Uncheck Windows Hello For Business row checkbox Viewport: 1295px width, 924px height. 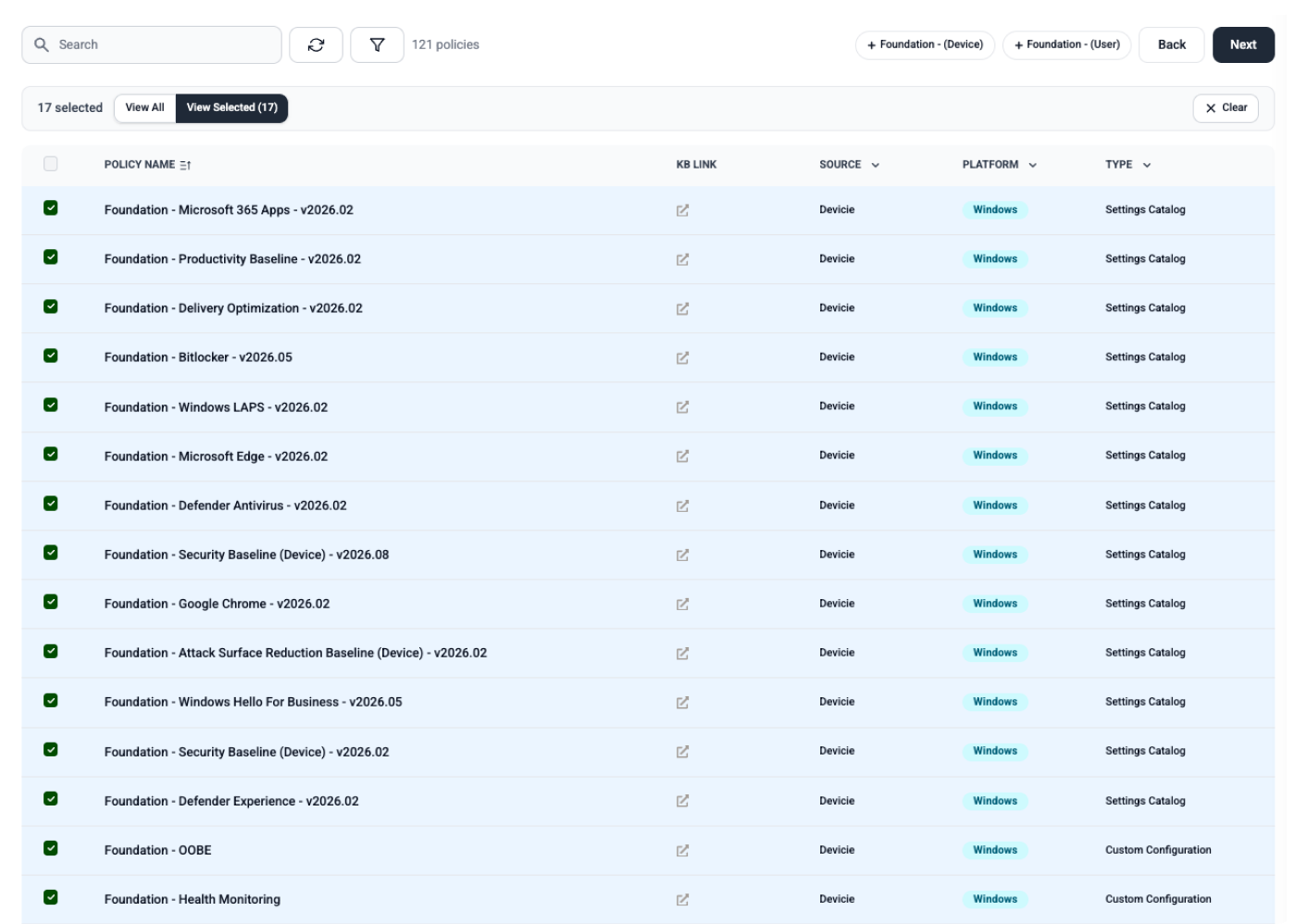click(51, 700)
